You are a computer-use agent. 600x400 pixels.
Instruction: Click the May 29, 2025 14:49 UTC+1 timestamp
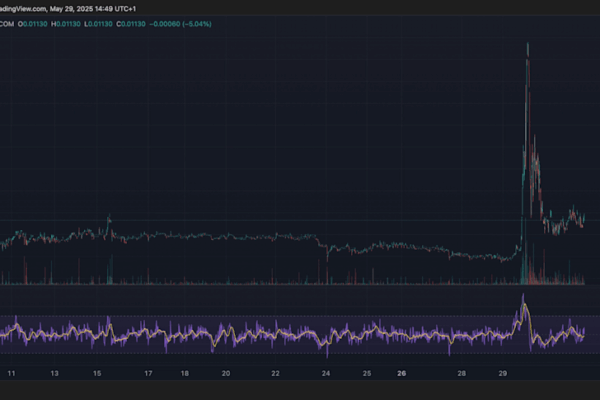pyautogui.click(x=93, y=8)
